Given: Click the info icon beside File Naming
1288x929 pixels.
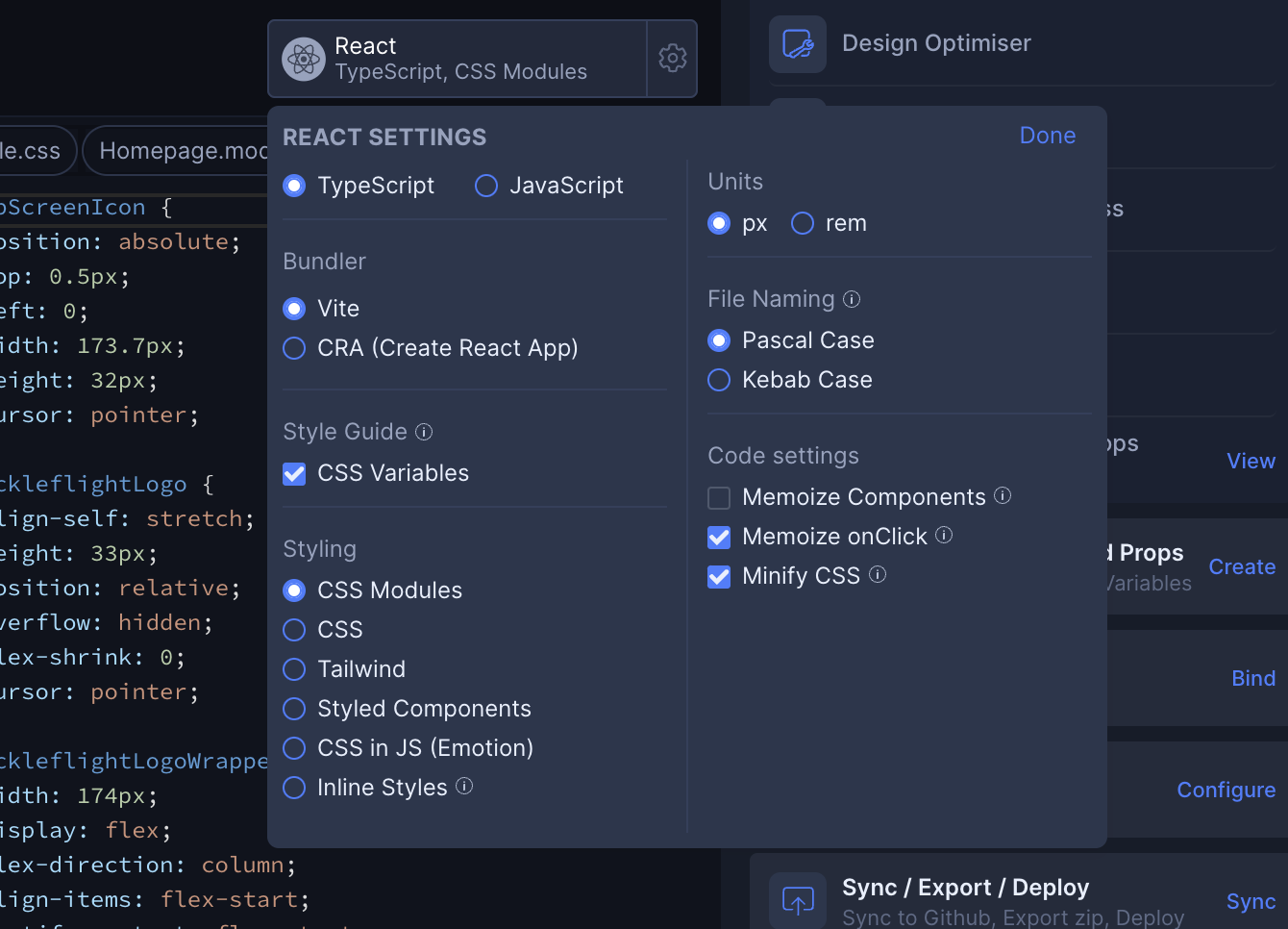Looking at the screenshot, I should click(852, 299).
